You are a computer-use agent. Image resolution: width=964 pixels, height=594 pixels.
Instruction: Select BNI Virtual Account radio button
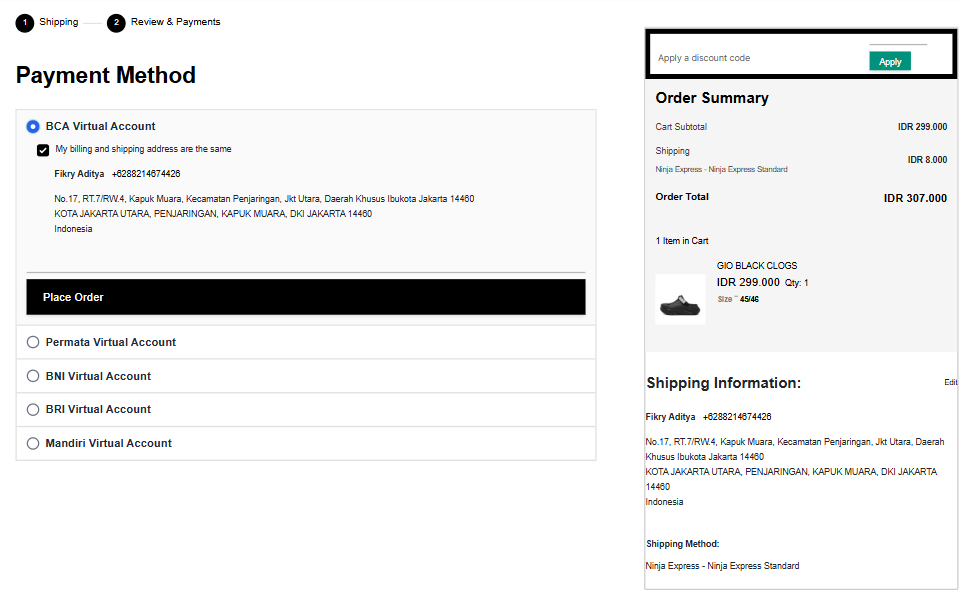(33, 376)
